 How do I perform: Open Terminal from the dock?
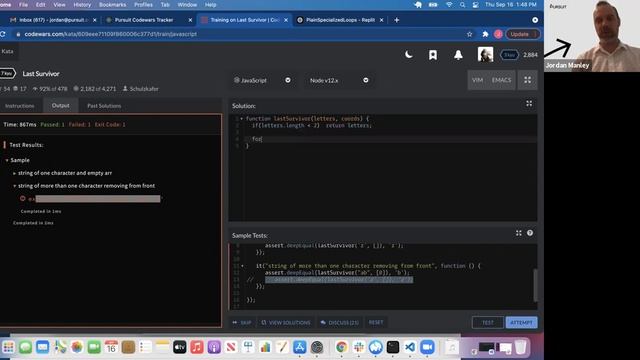click(x=393, y=347)
